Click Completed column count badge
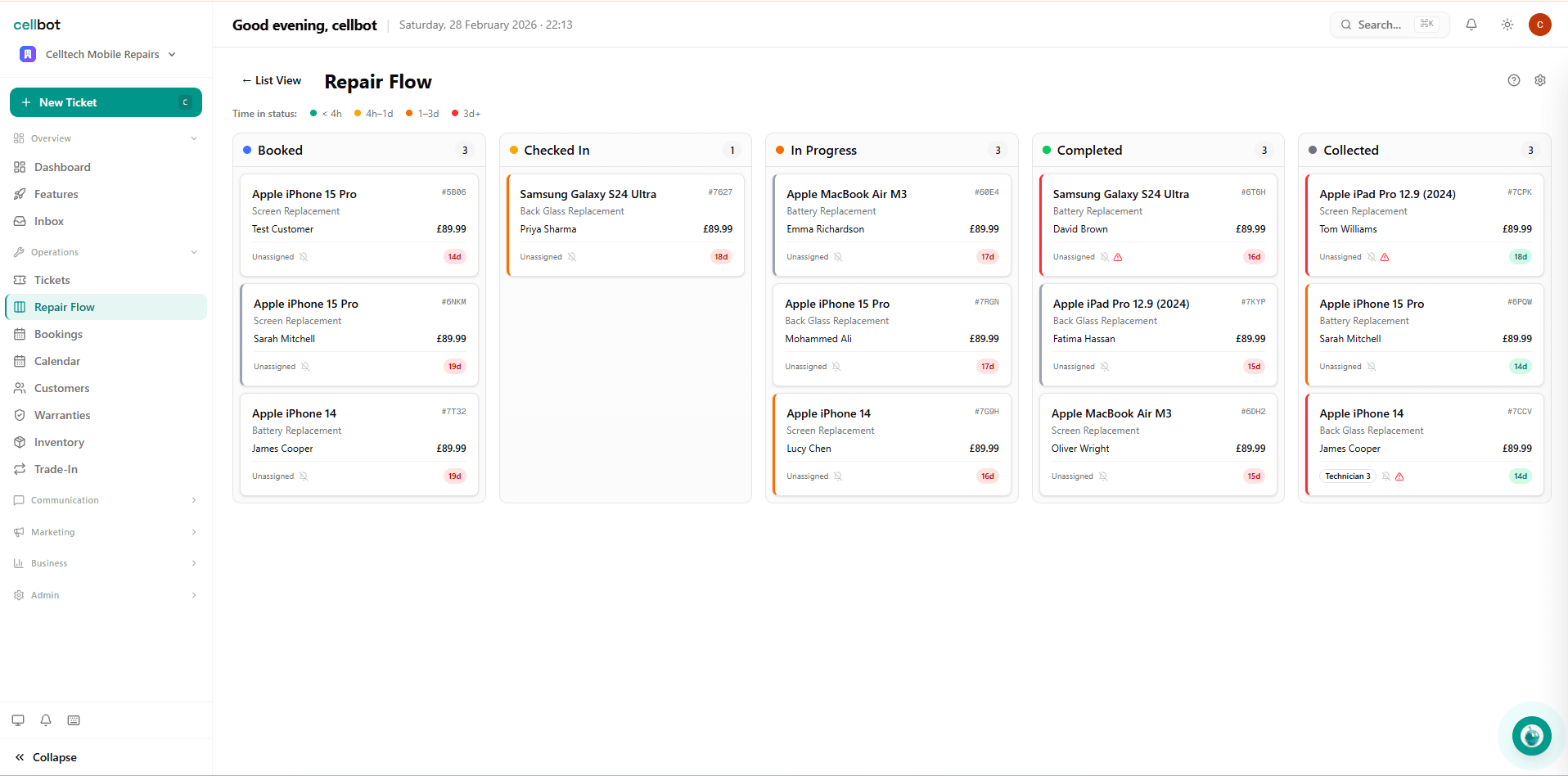This screenshot has width=1568, height=776. point(1264,151)
